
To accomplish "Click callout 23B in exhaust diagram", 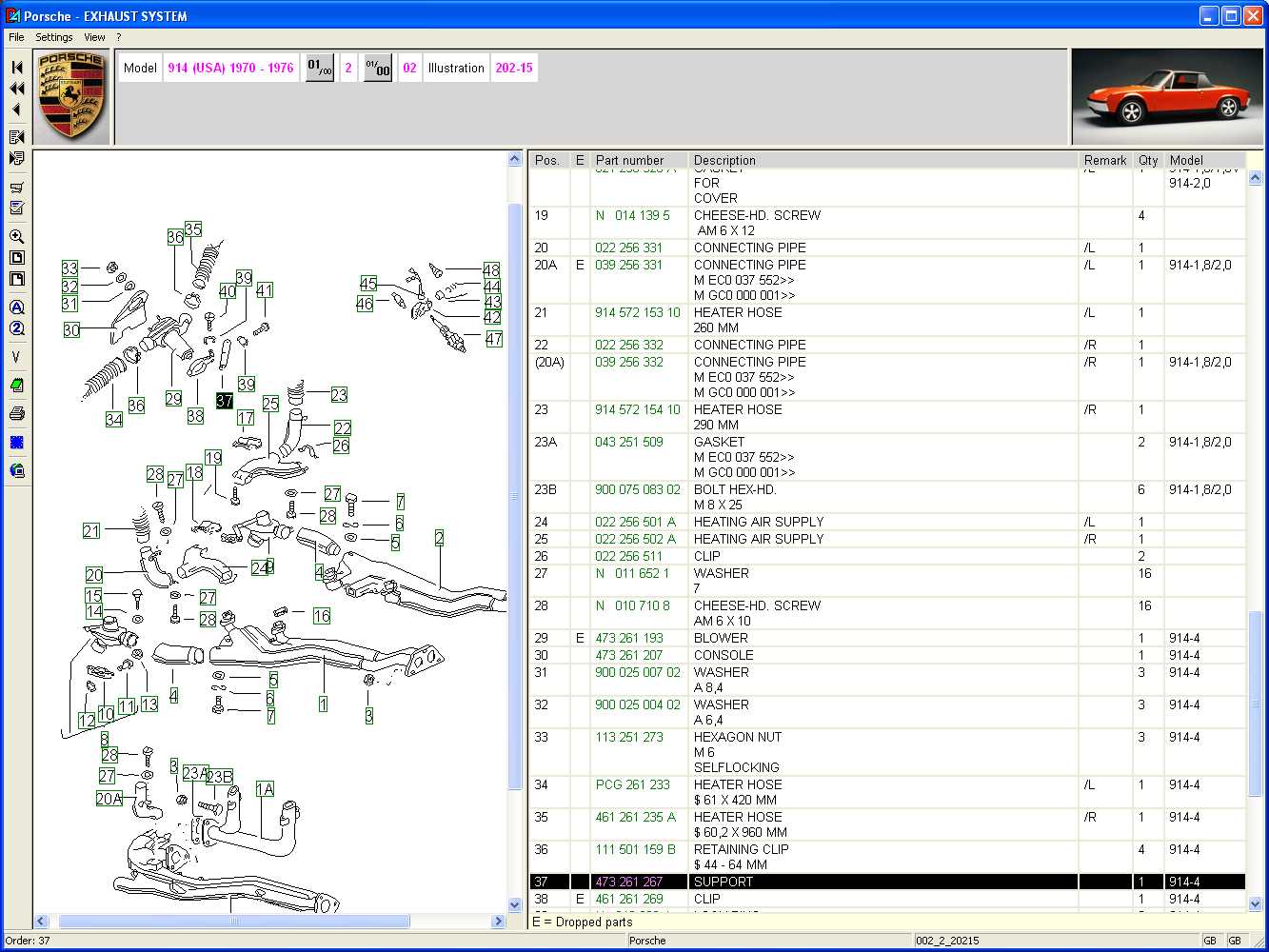I will tap(220, 777).
